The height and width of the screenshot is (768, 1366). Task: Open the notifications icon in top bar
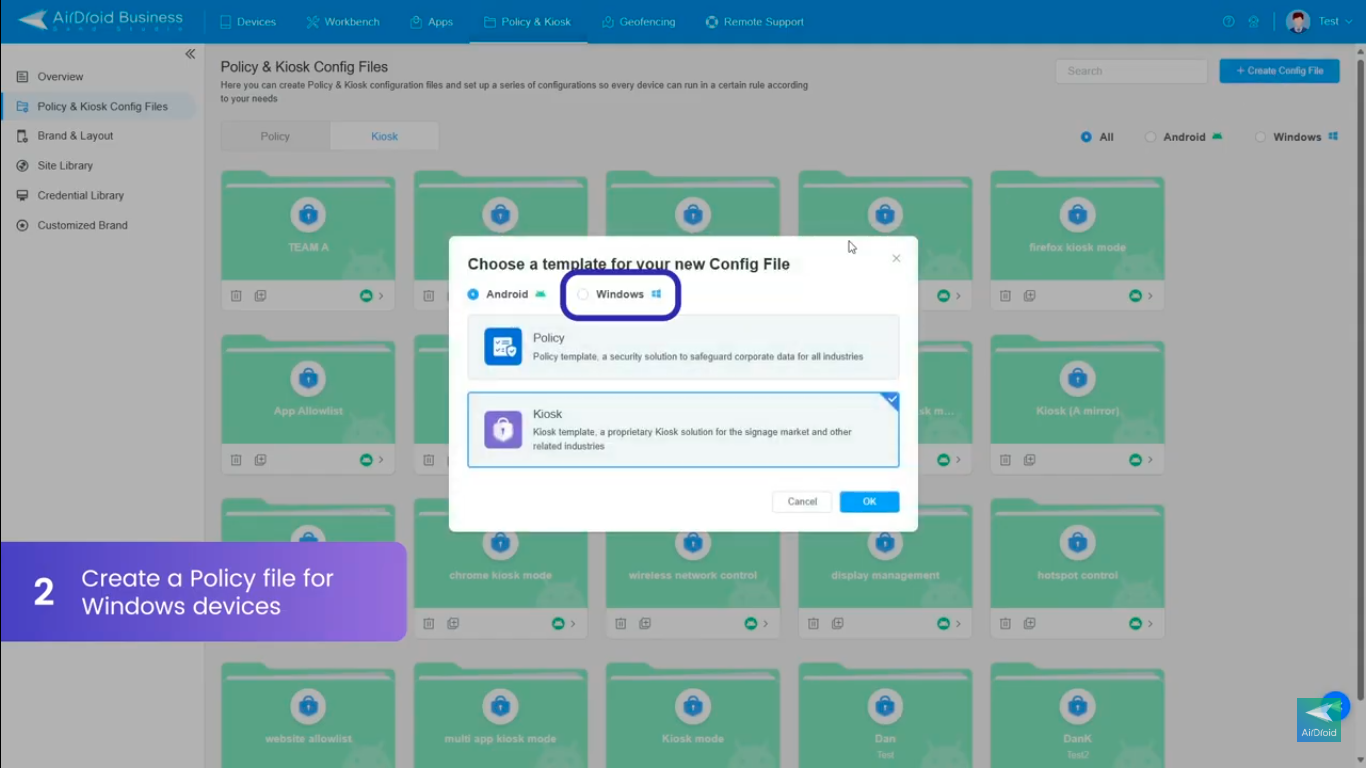(1253, 21)
